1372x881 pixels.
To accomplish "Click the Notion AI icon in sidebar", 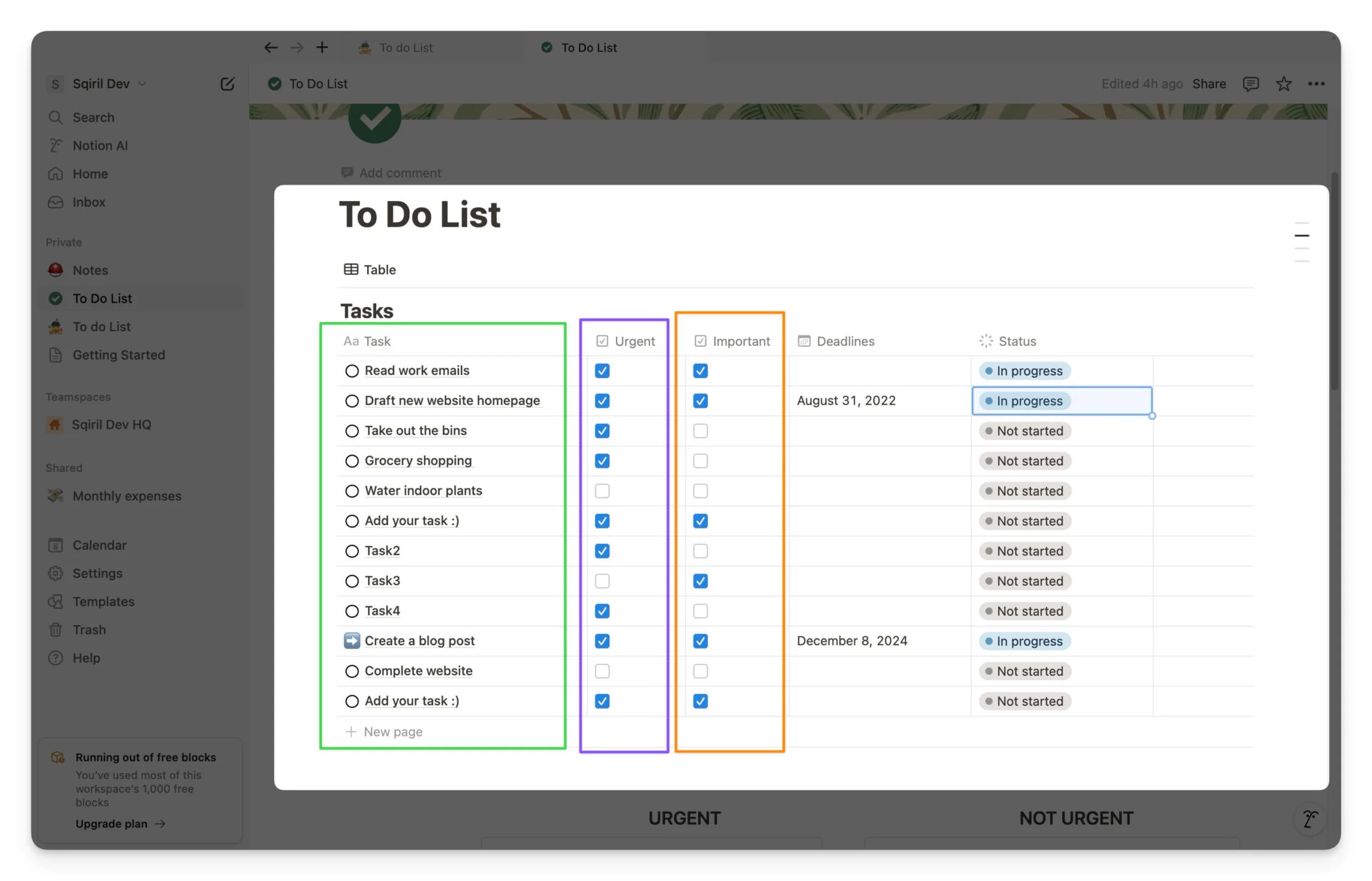I will (x=56, y=144).
